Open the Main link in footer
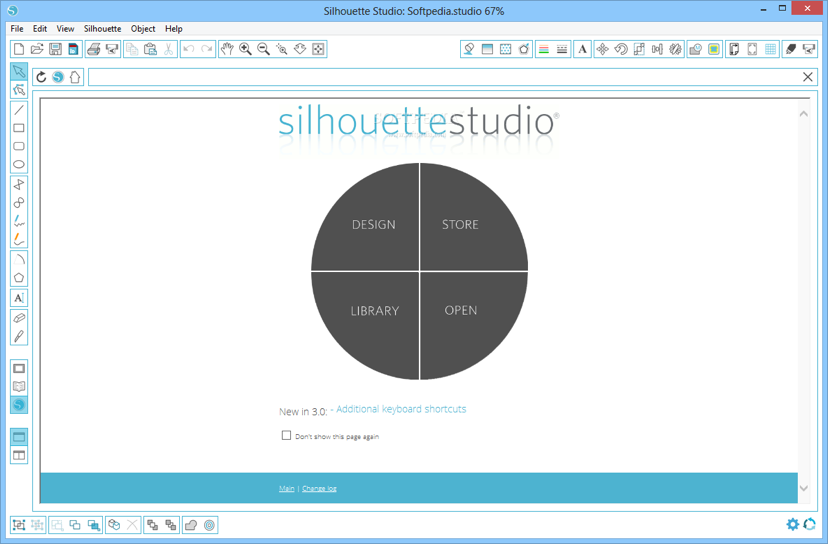The width and height of the screenshot is (828, 544). coord(287,489)
